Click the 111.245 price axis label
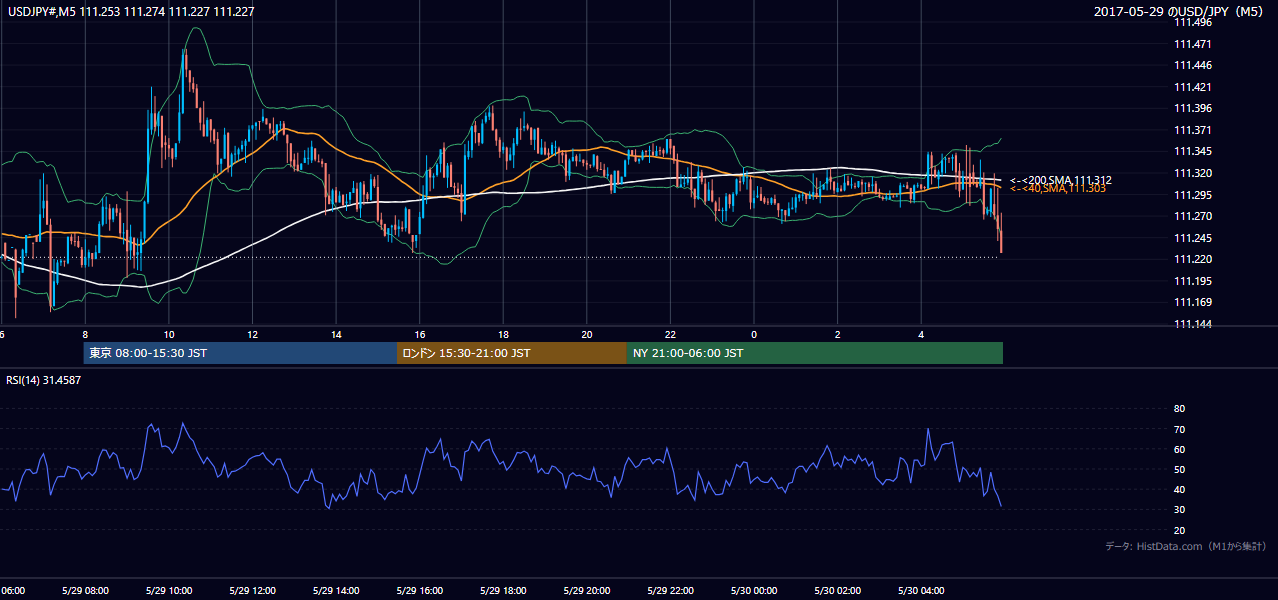1278x600 pixels. coord(1194,238)
